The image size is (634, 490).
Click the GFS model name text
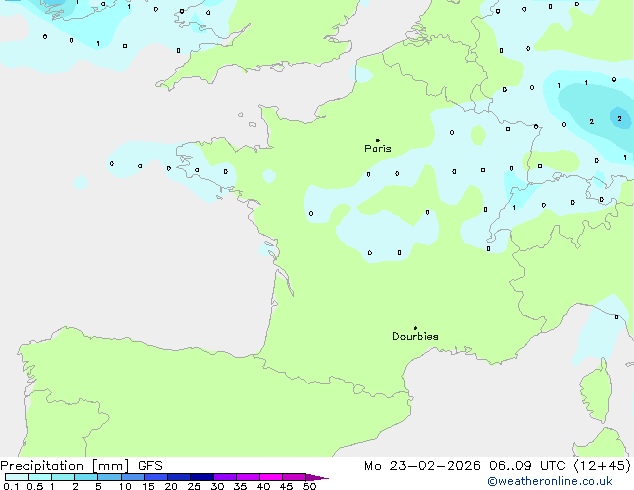[x=150, y=466]
